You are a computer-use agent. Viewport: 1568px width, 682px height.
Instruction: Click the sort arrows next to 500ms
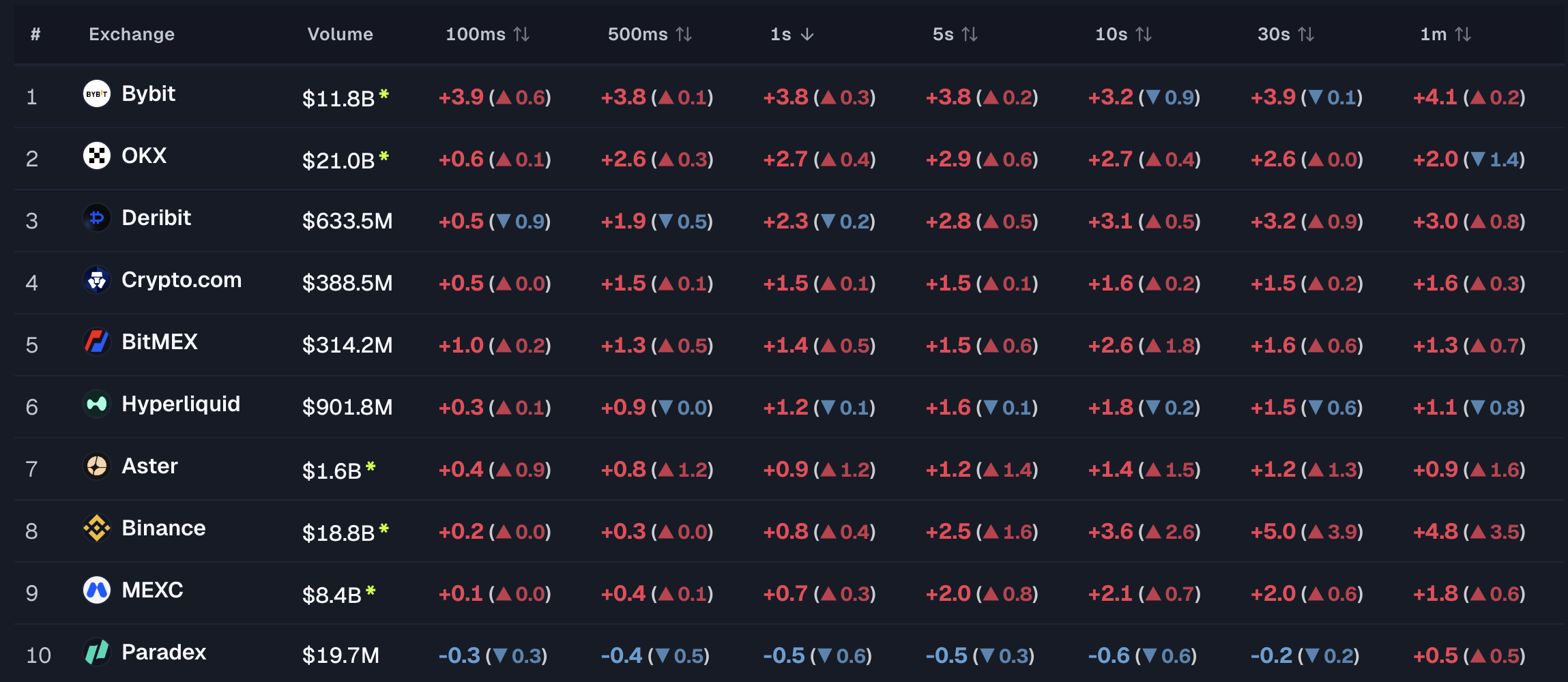click(684, 34)
